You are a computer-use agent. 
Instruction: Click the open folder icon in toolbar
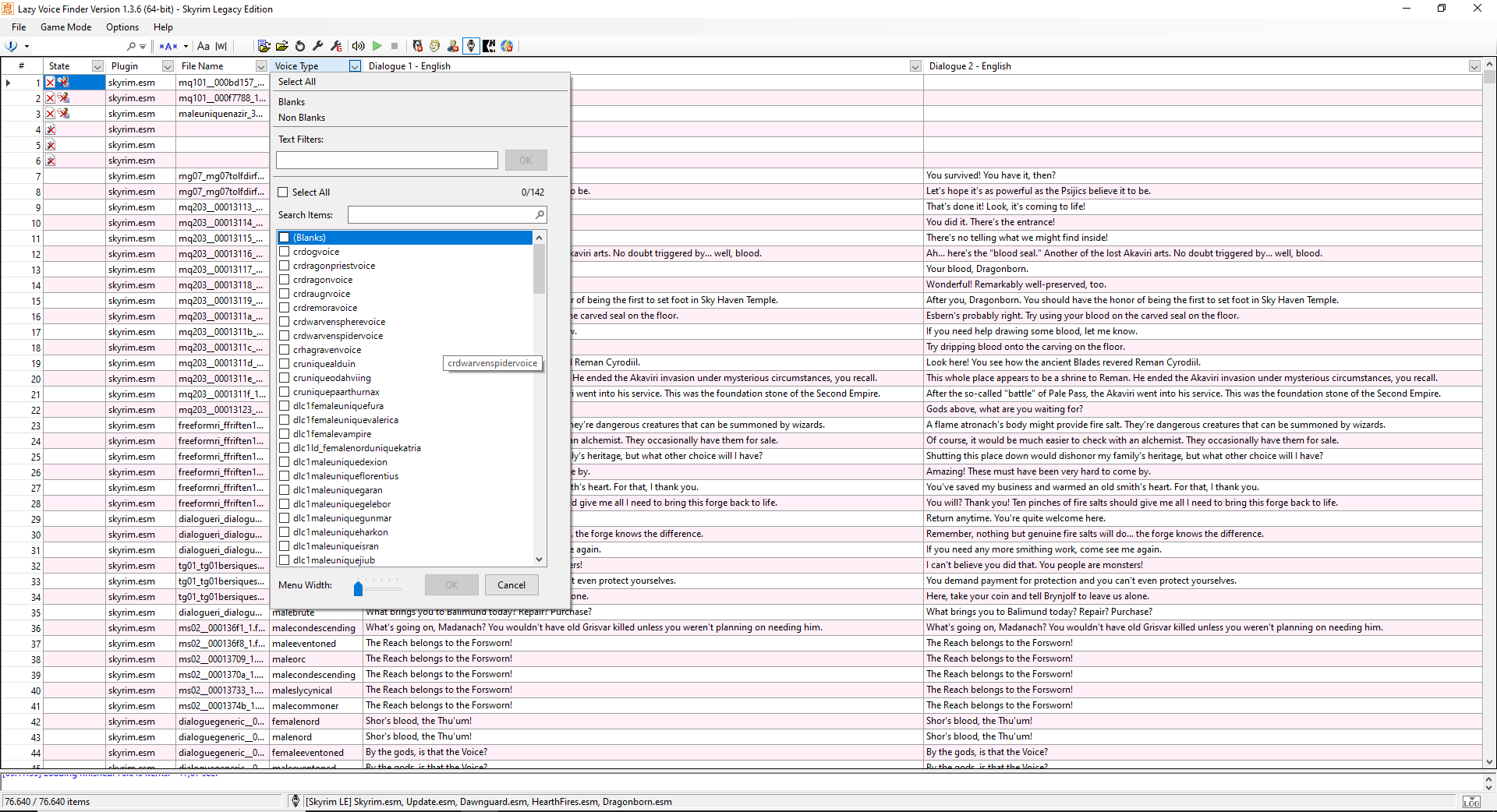[x=282, y=46]
